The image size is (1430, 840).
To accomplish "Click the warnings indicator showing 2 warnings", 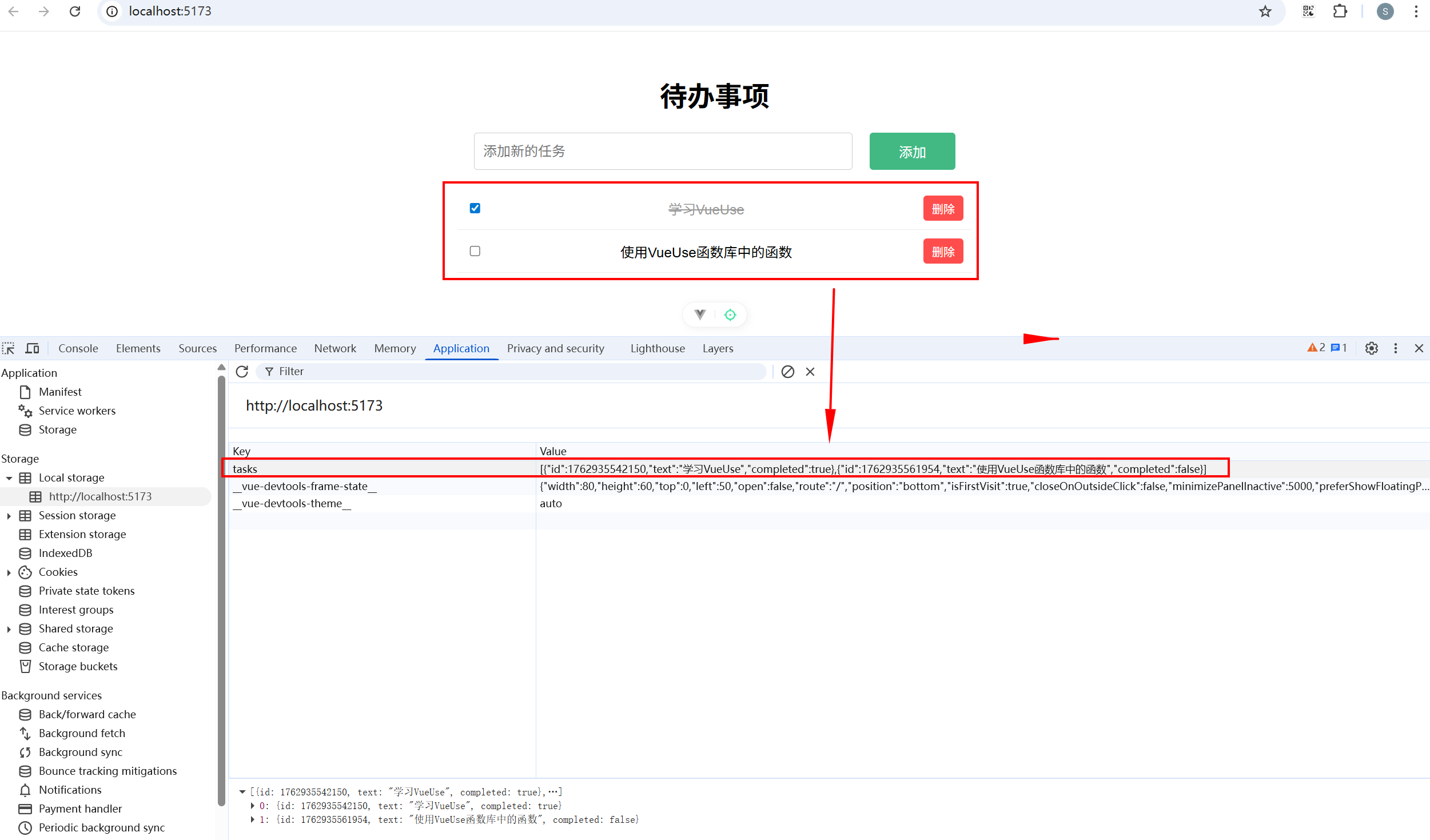I will [1317, 348].
